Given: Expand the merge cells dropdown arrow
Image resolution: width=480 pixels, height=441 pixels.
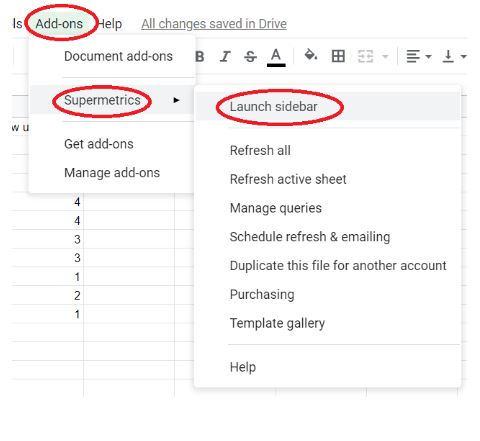Looking at the screenshot, I should pos(385,56).
